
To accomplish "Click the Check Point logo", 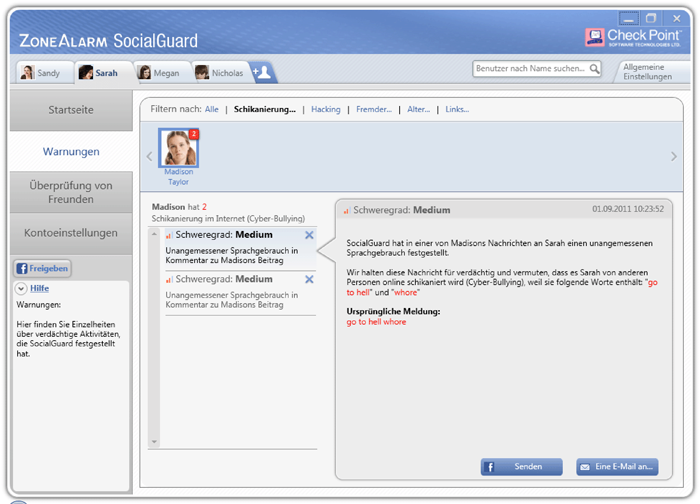I will pos(633,37).
